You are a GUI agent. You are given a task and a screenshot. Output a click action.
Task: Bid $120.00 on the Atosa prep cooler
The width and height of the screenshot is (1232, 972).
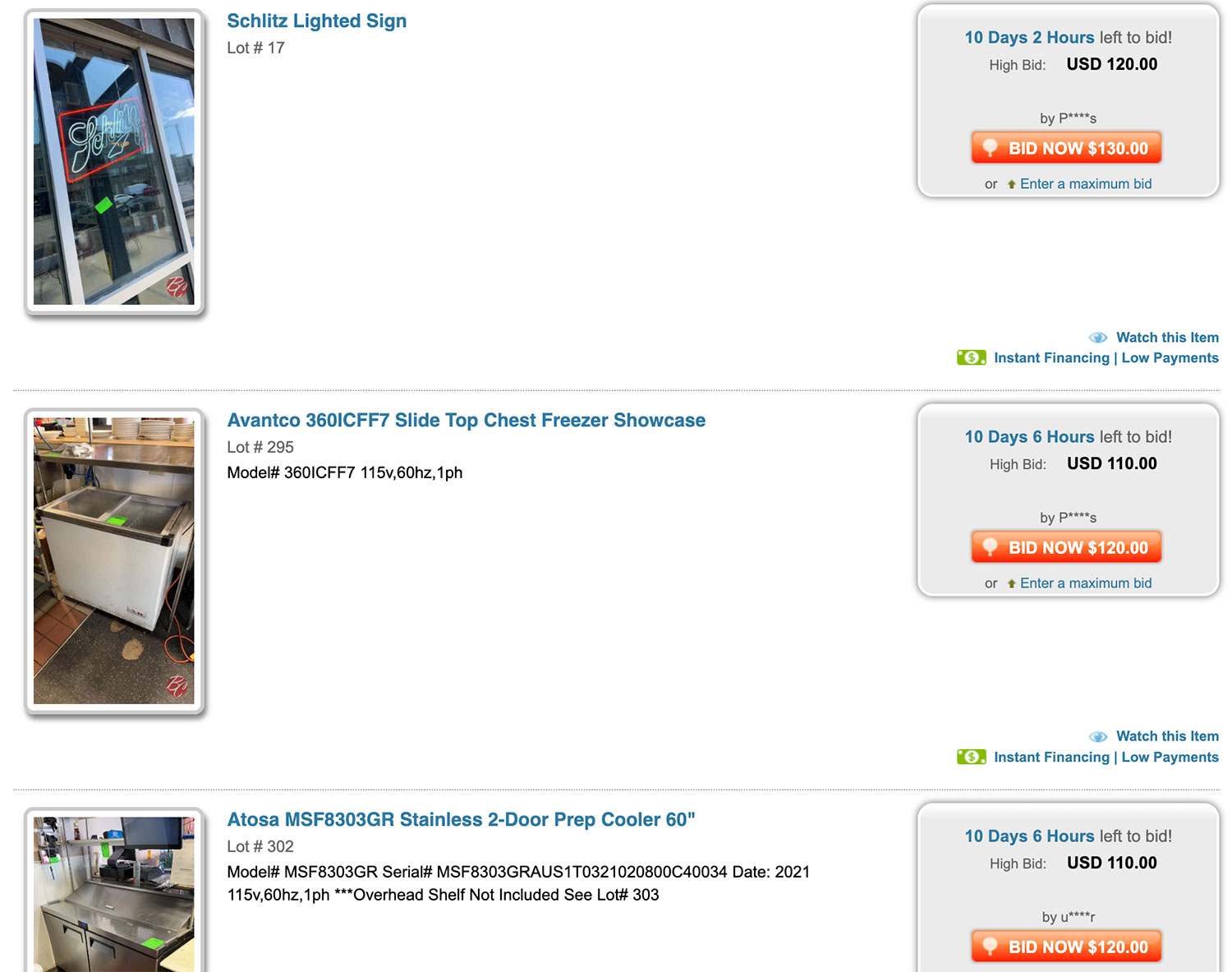1066,947
